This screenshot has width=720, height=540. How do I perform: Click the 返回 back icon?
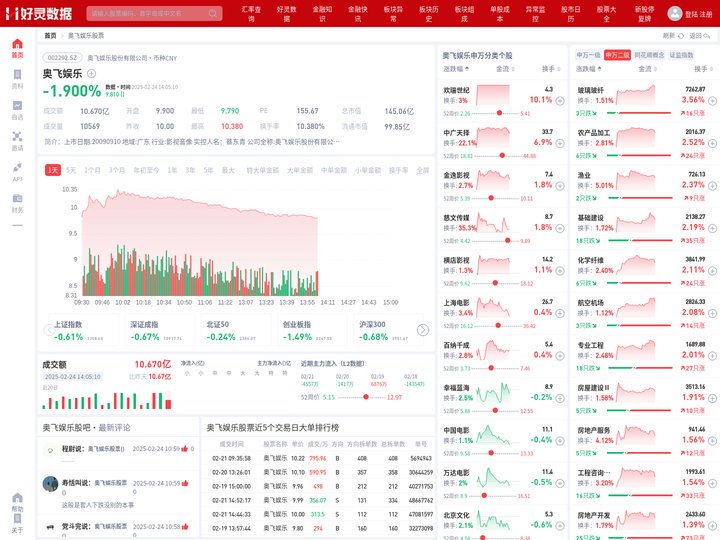click(x=707, y=36)
